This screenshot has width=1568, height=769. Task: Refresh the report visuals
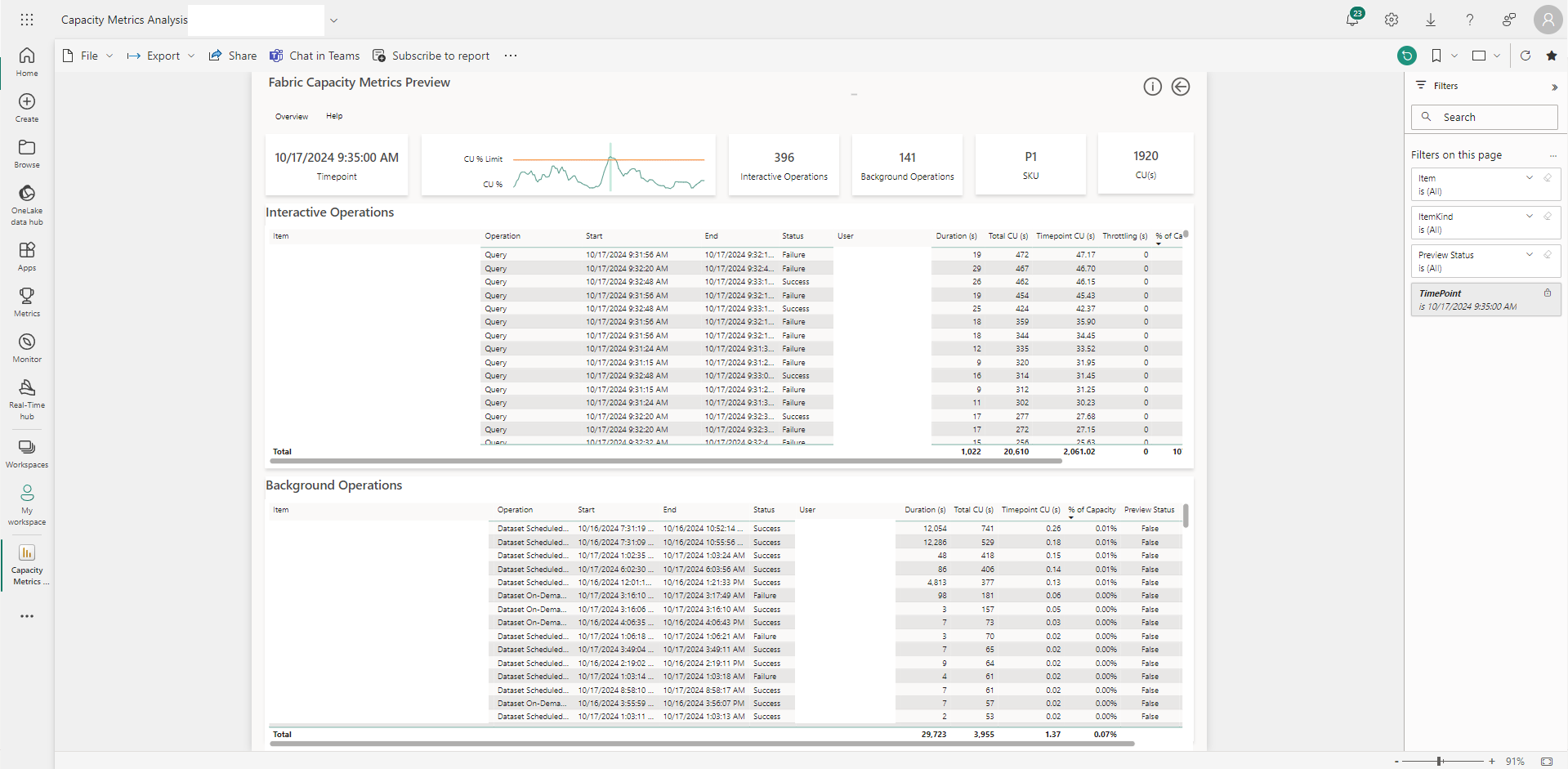coord(1526,56)
